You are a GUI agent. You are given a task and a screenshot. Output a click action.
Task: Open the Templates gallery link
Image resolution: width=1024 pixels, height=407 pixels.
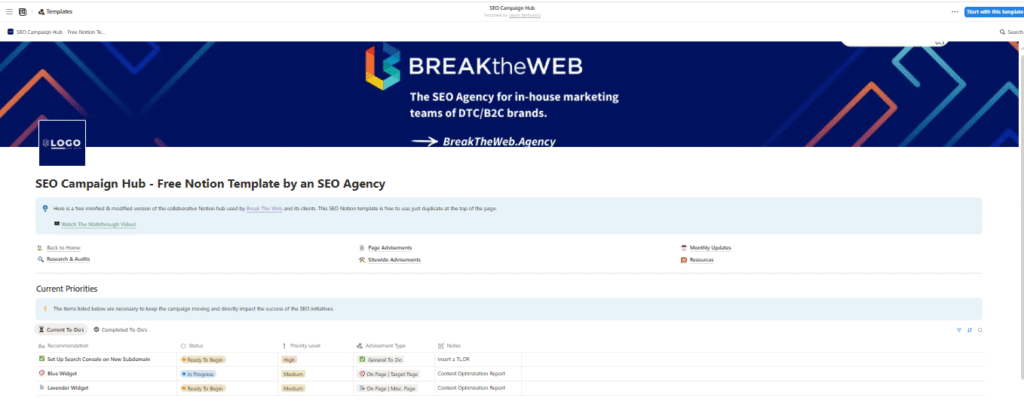tap(56, 12)
